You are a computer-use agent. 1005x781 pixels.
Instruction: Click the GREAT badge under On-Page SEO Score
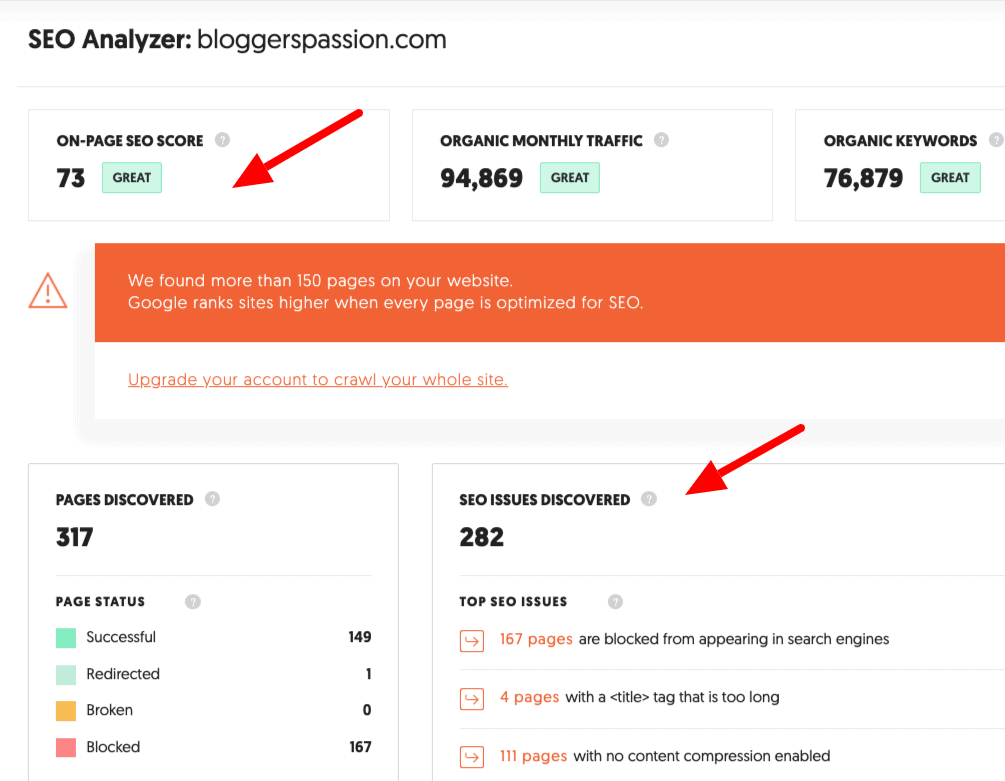pos(131,177)
